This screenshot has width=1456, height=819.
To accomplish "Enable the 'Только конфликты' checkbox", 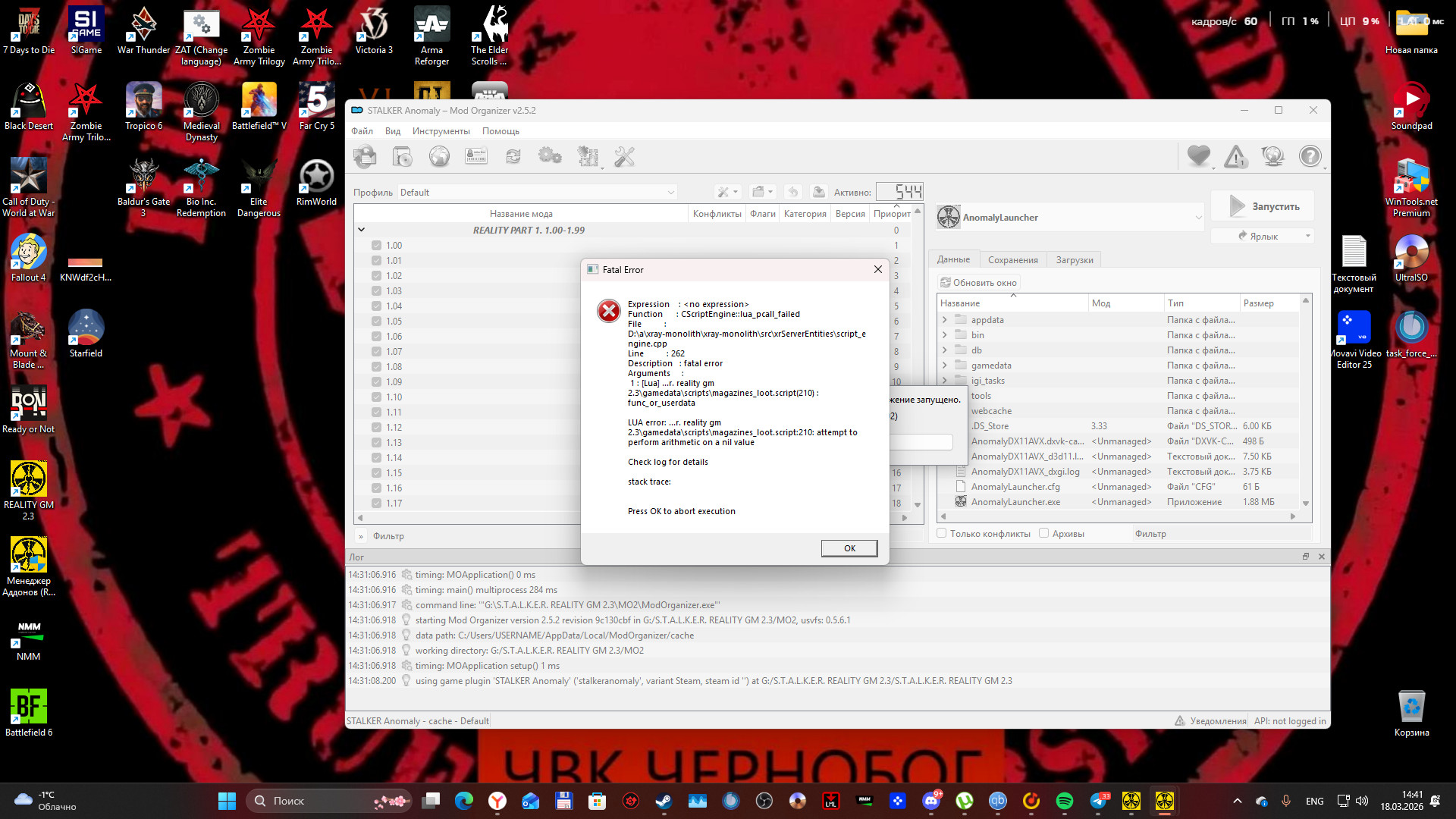I will coord(942,533).
